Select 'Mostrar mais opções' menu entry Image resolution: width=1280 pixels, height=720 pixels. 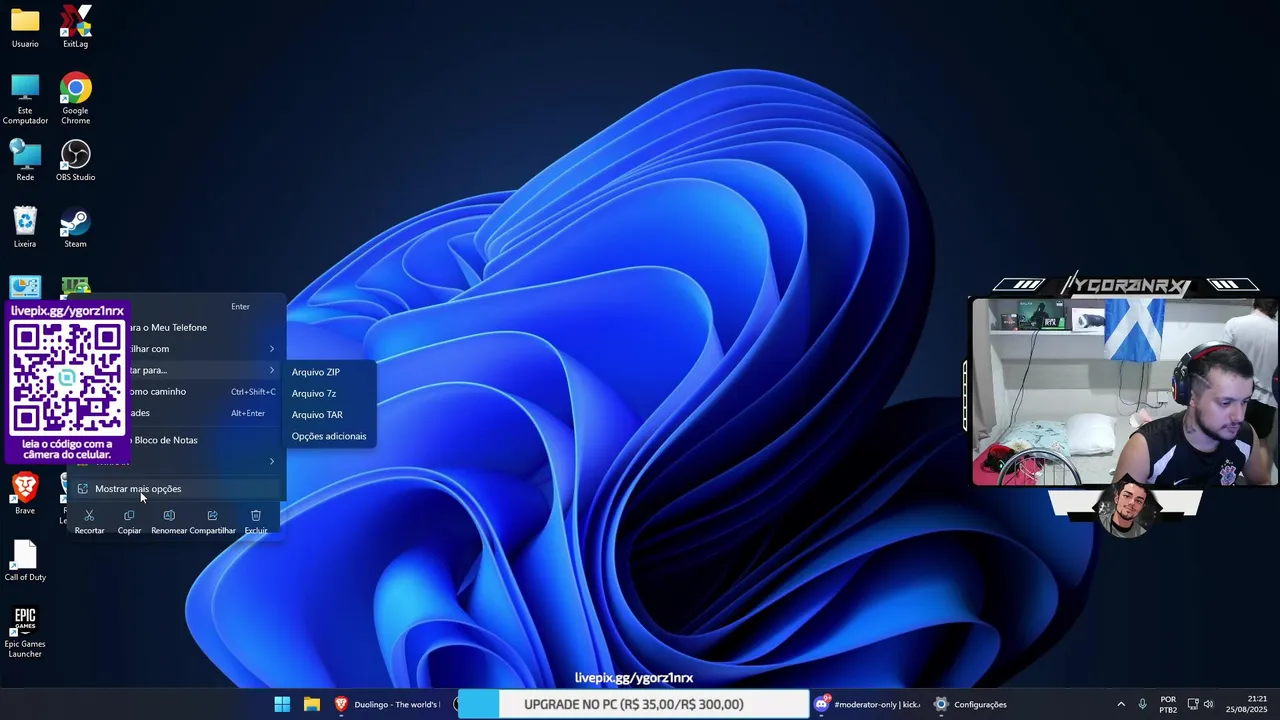point(175,489)
